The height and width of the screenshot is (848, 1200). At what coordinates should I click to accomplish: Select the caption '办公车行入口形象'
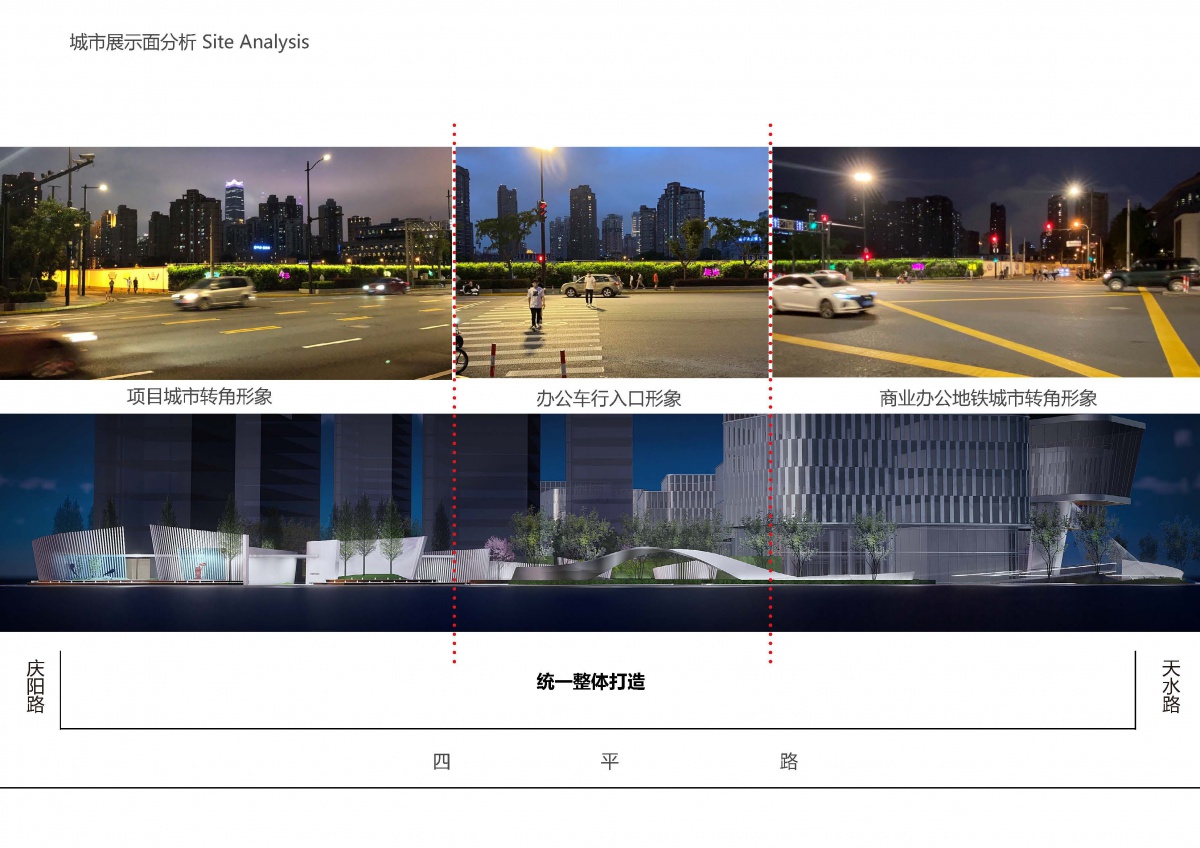tap(609, 398)
